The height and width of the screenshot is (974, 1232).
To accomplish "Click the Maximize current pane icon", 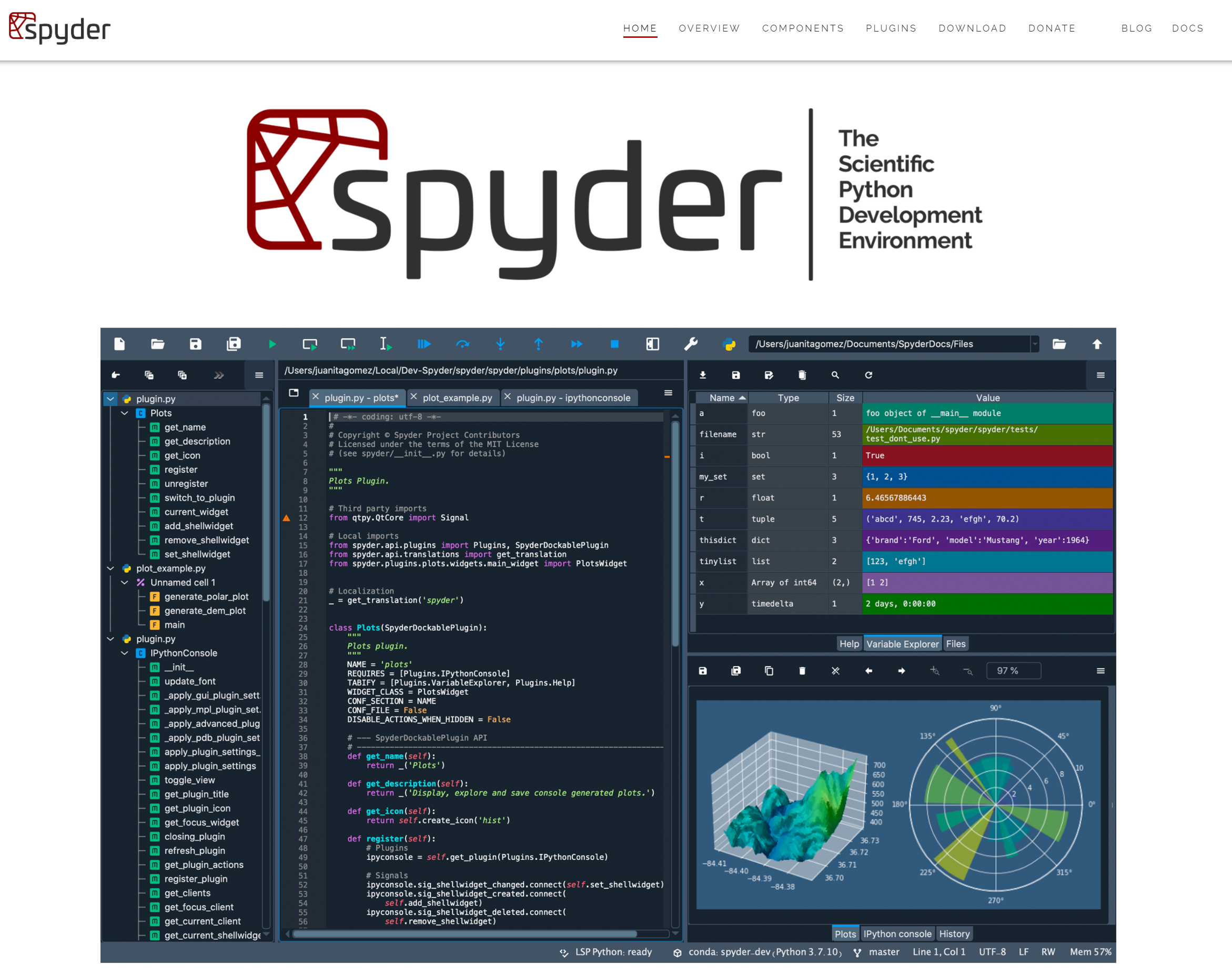I will pos(652,344).
